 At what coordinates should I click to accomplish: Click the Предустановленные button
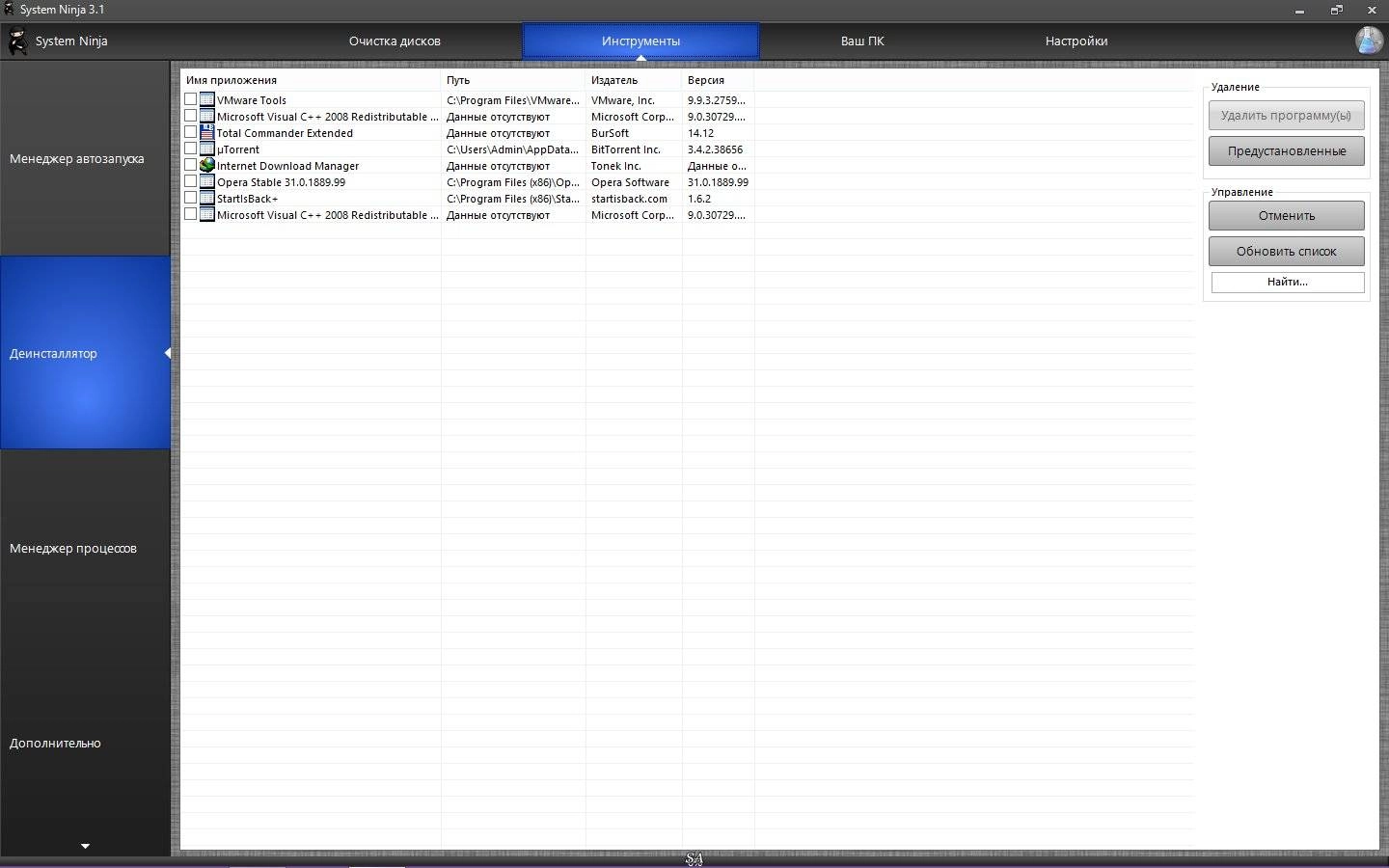pos(1286,151)
